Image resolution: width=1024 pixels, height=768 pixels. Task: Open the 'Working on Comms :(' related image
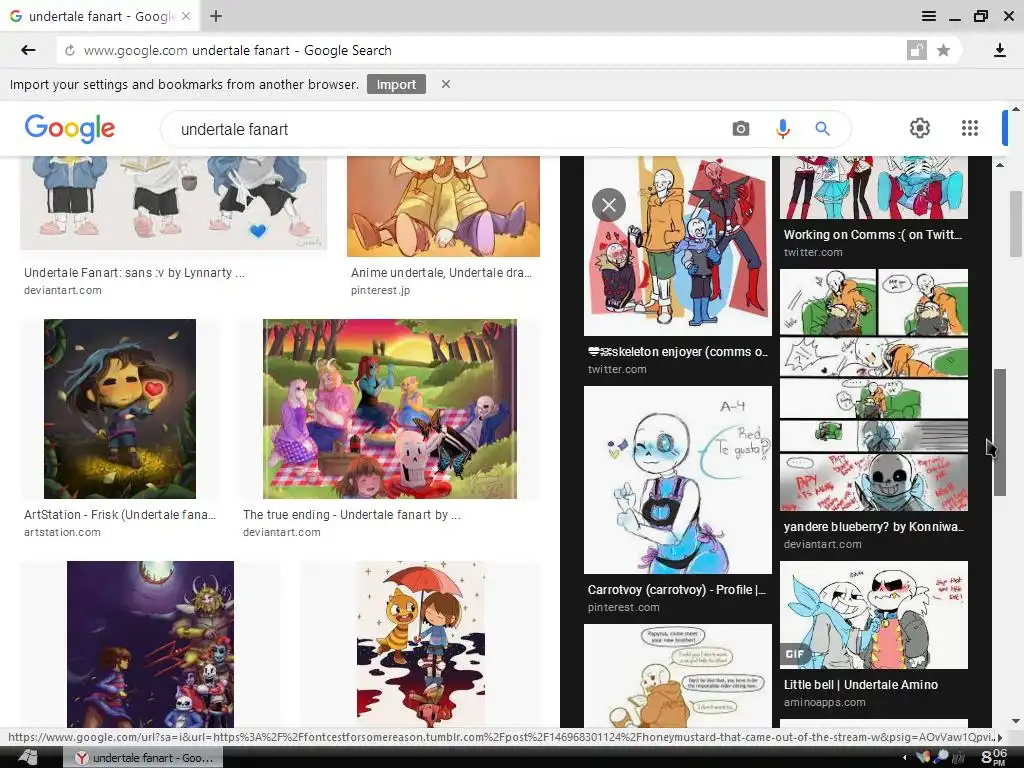click(x=874, y=187)
